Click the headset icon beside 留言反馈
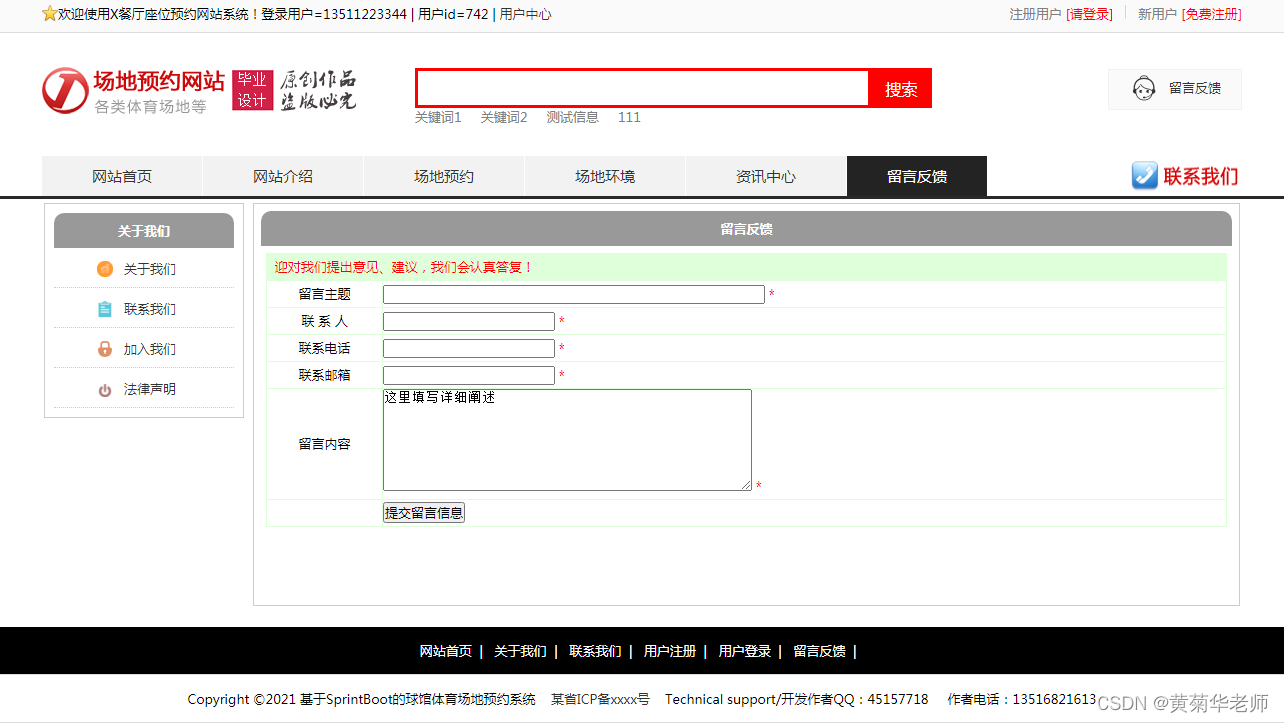The height and width of the screenshot is (723, 1284). coord(1144,89)
